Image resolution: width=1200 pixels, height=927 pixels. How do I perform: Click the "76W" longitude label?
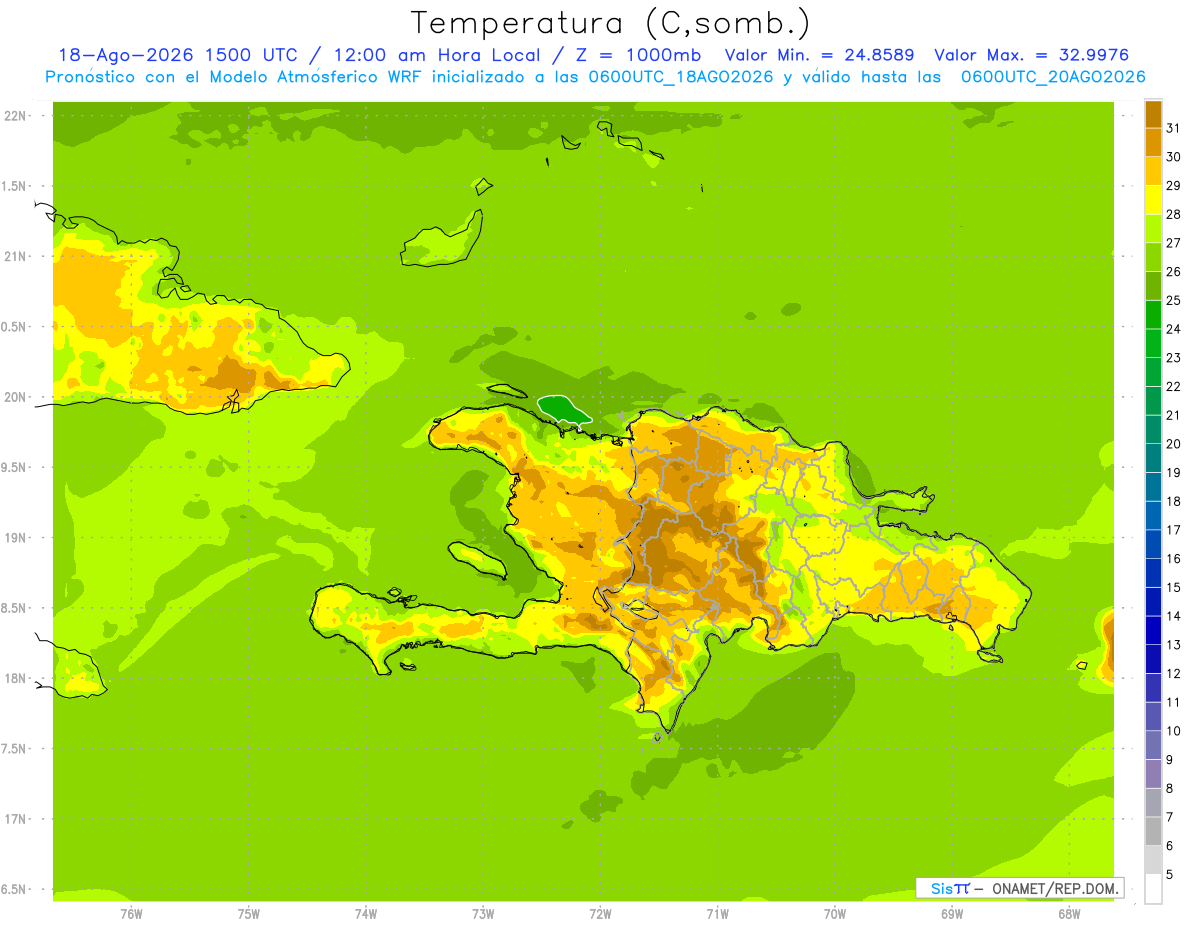[131, 914]
